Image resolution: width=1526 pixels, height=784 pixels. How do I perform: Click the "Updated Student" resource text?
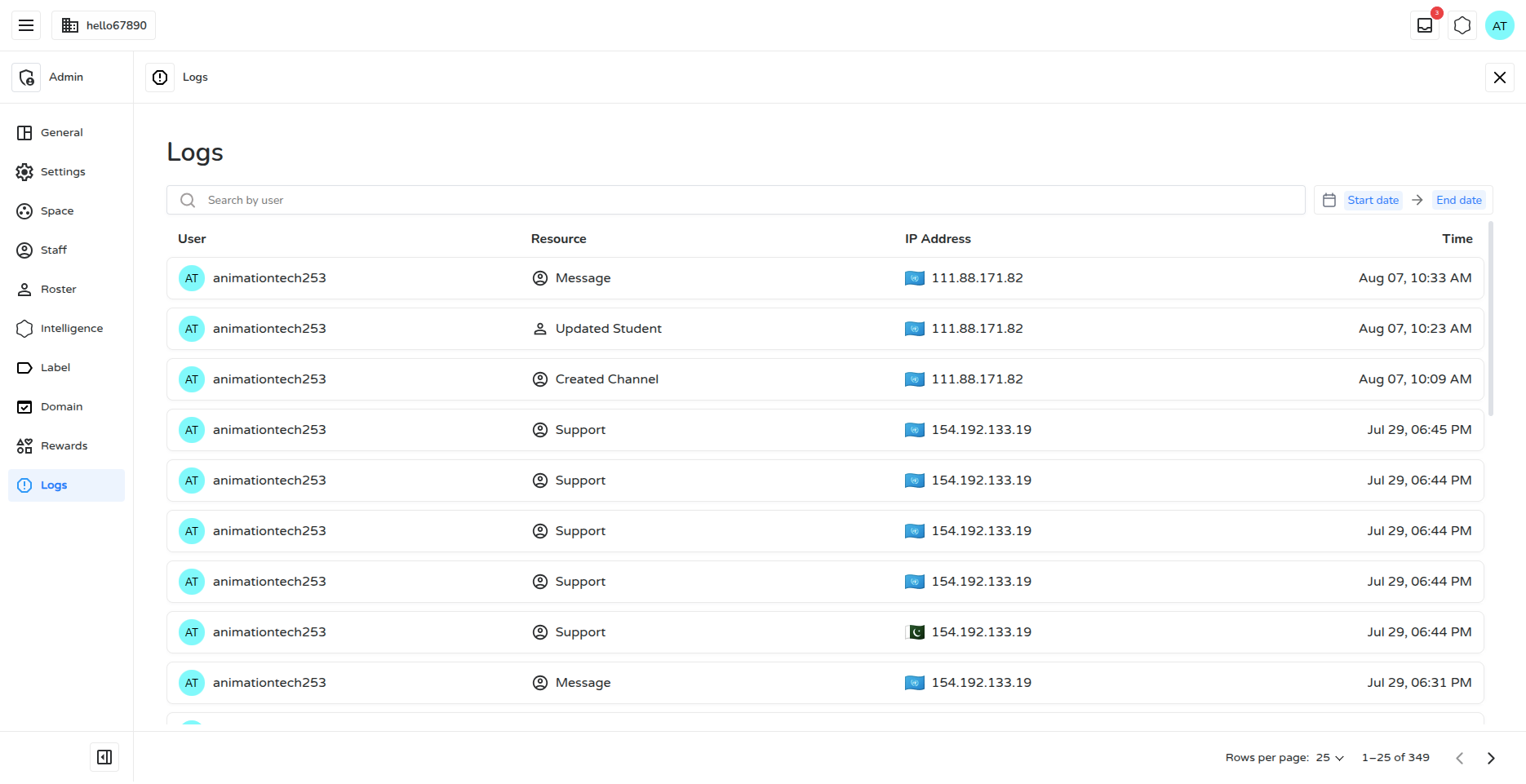pos(609,329)
